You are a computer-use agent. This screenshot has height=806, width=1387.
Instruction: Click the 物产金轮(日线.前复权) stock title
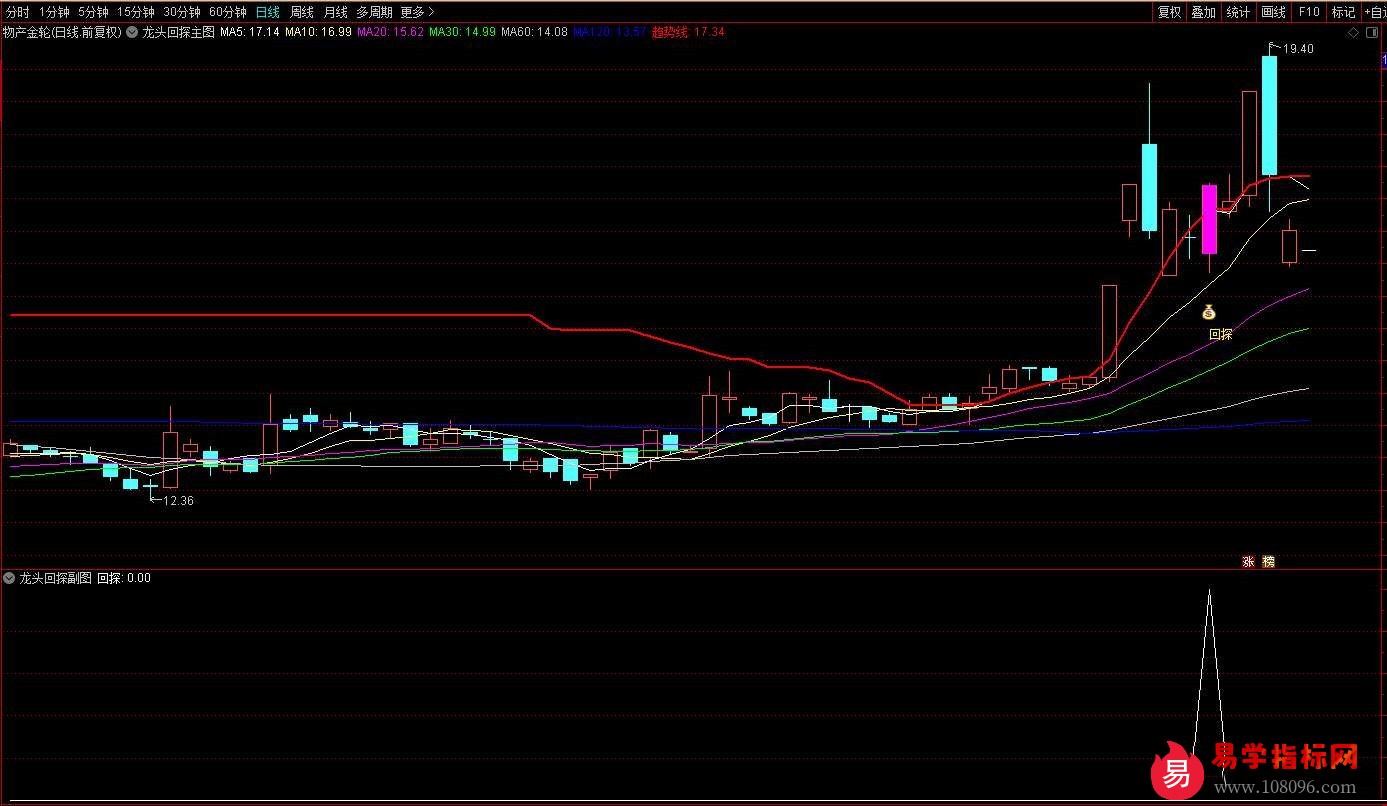62,32
